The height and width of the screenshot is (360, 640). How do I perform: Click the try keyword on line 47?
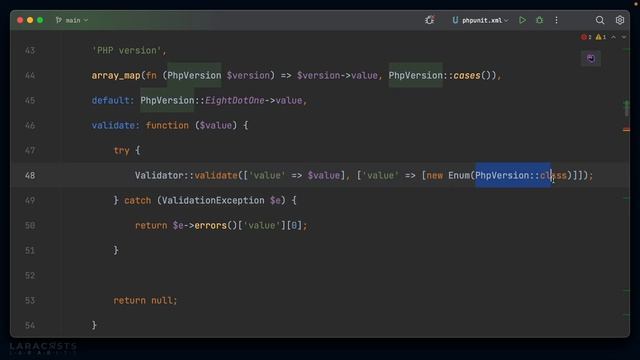[122, 151]
